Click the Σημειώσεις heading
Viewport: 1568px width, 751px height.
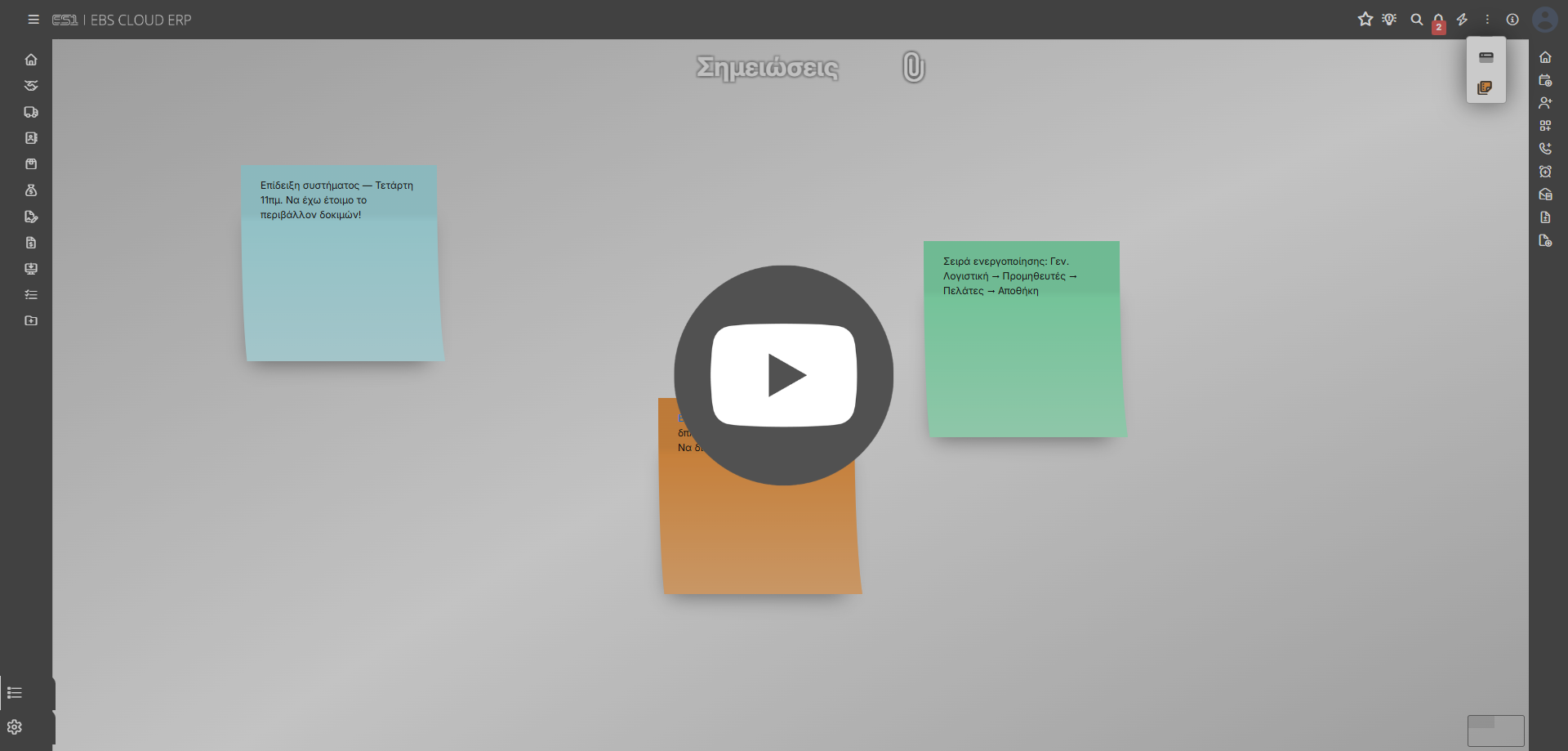tap(768, 67)
